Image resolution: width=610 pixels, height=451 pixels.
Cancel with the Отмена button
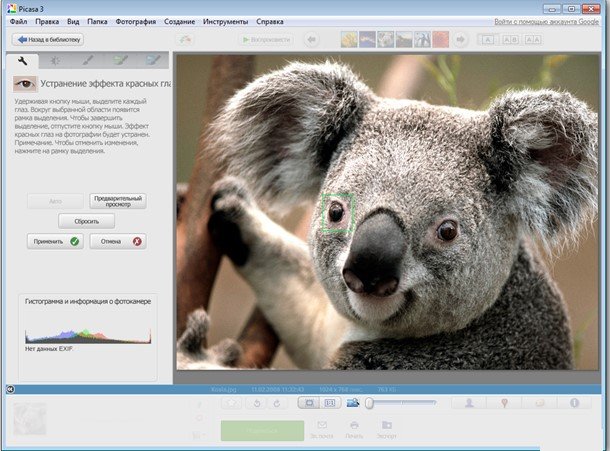click(118, 241)
